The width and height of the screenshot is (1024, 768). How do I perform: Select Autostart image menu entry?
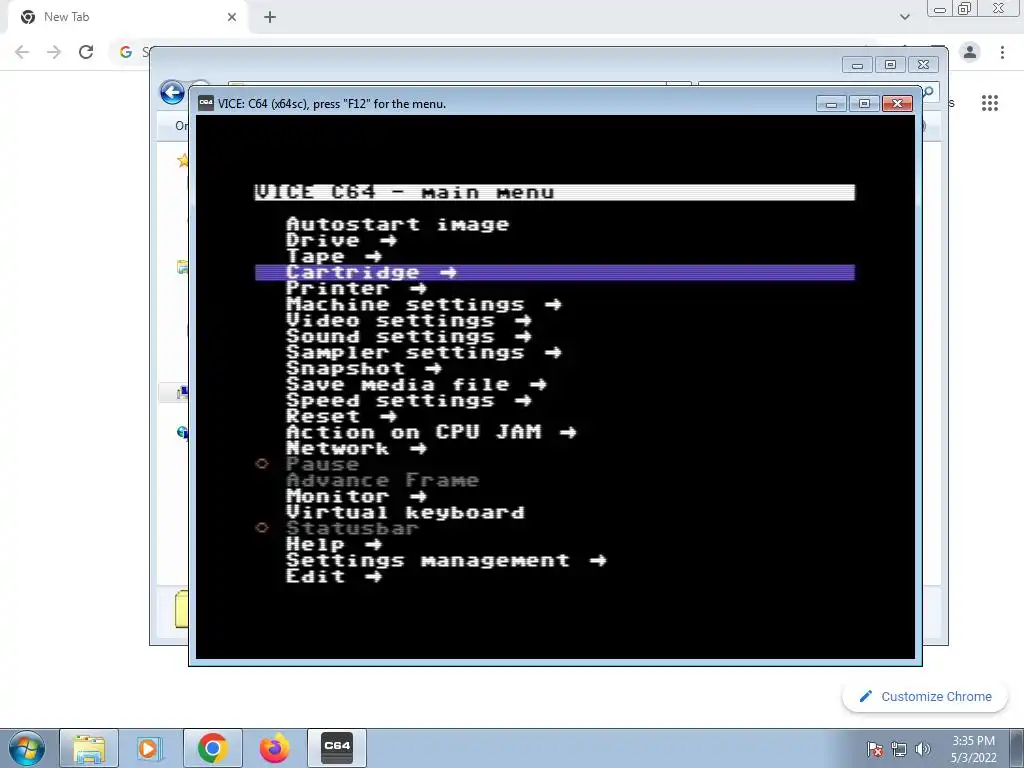click(398, 224)
